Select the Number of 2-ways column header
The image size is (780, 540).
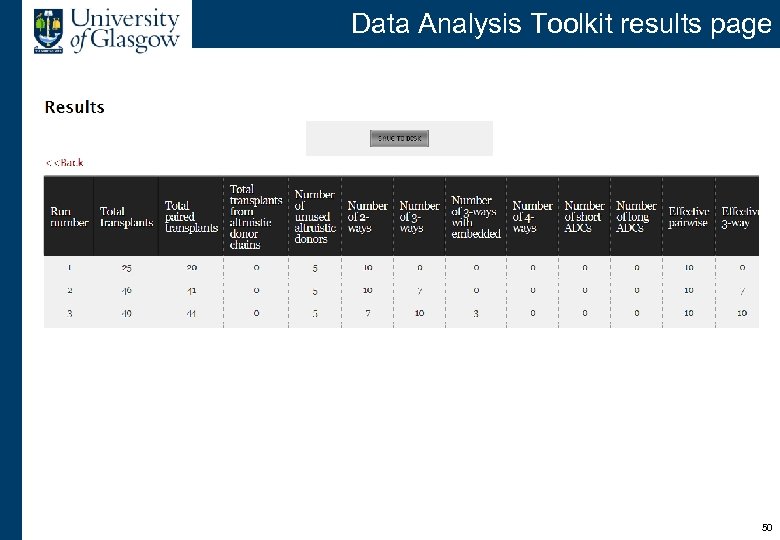coord(367,217)
